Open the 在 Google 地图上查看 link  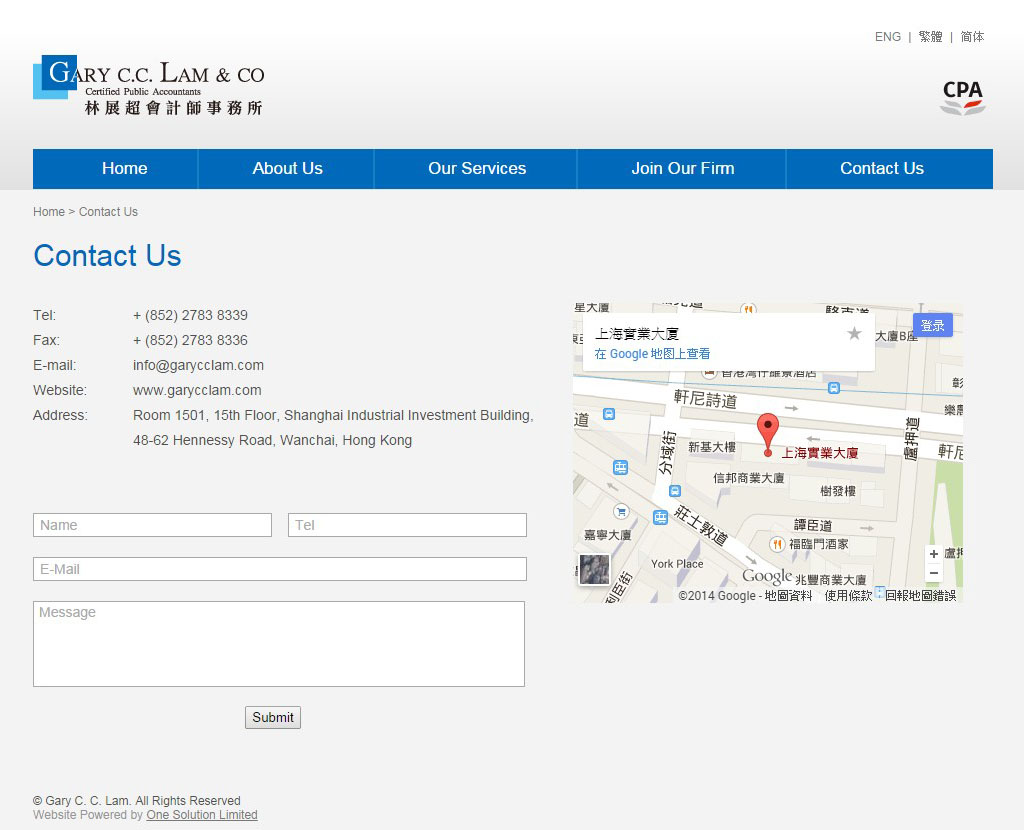click(652, 354)
